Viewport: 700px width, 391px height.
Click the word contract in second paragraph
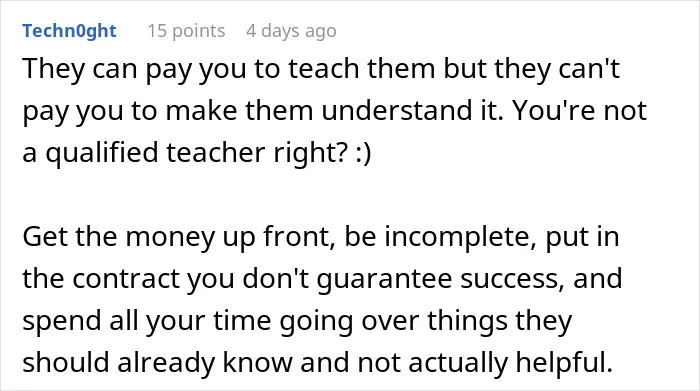(x=125, y=279)
